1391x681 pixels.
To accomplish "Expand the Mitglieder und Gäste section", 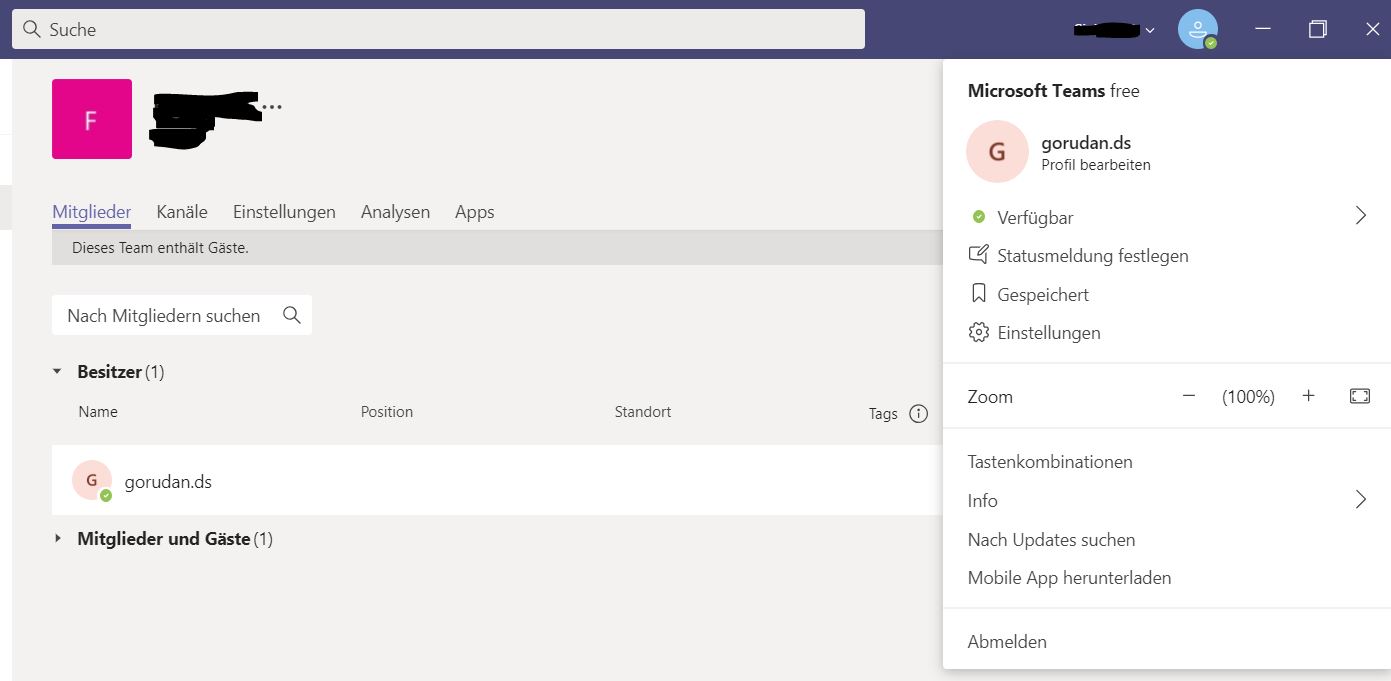I will click(57, 538).
